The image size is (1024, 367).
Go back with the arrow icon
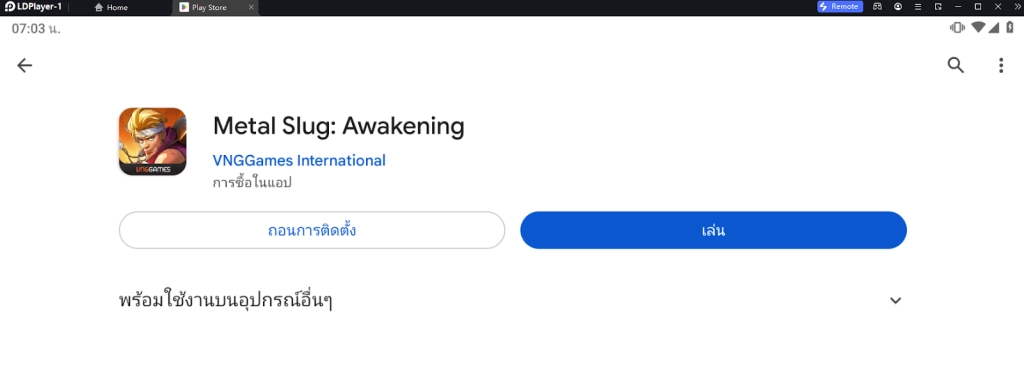point(24,65)
